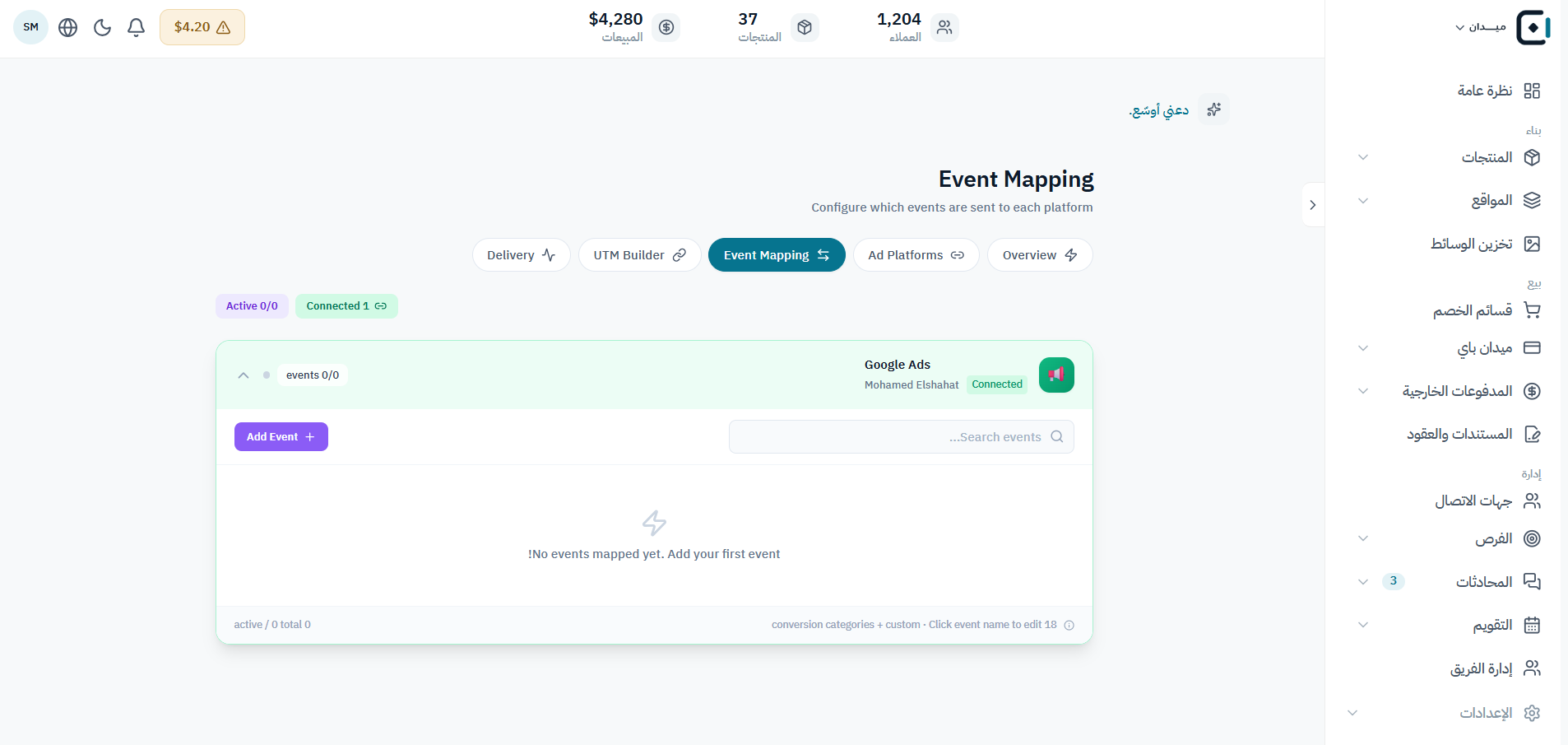Switch to the Overview tab
Image resolution: width=1568 pixels, height=745 pixels.
(x=1040, y=255)
